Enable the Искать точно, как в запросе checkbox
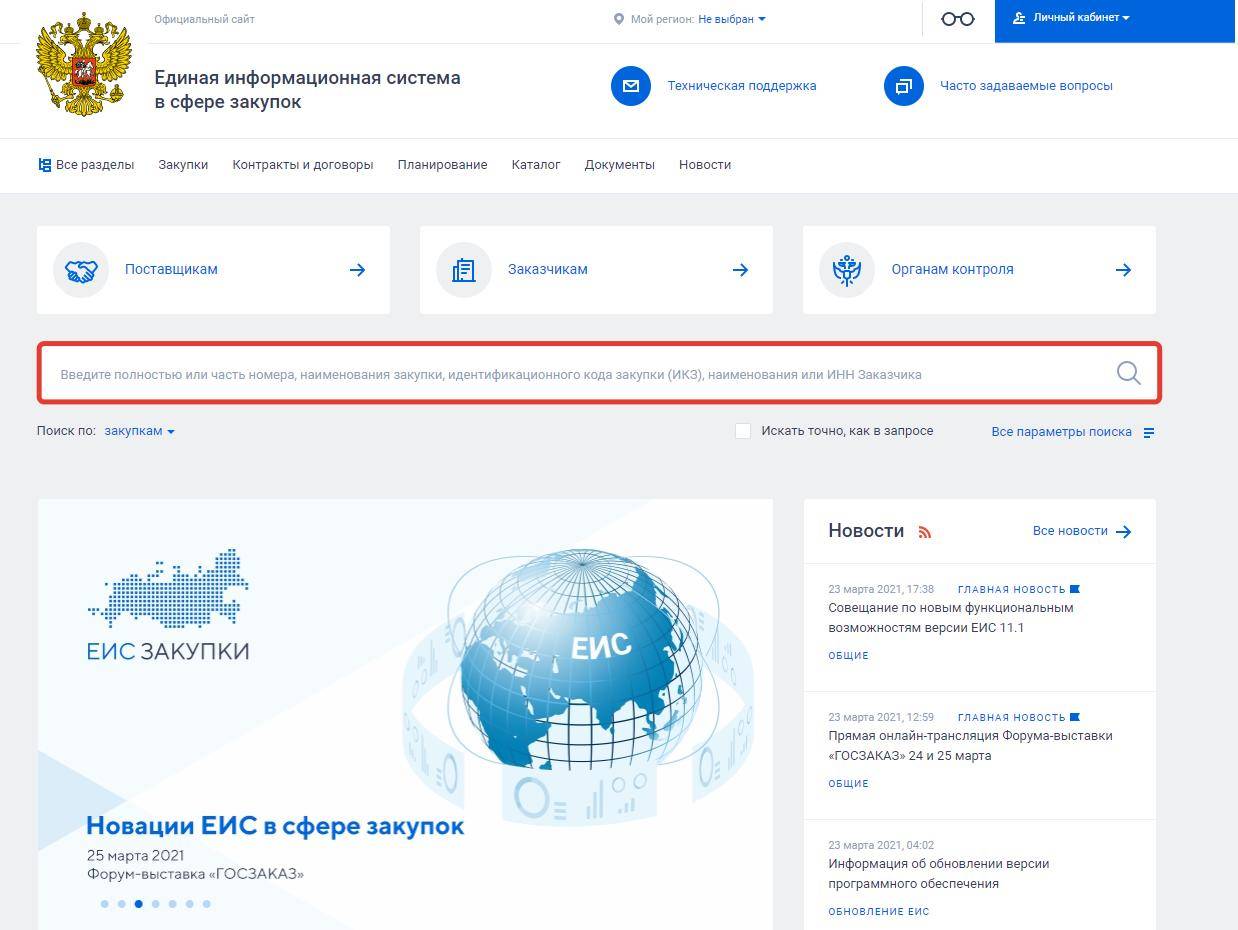The image size is (1238, 930). 743,431
